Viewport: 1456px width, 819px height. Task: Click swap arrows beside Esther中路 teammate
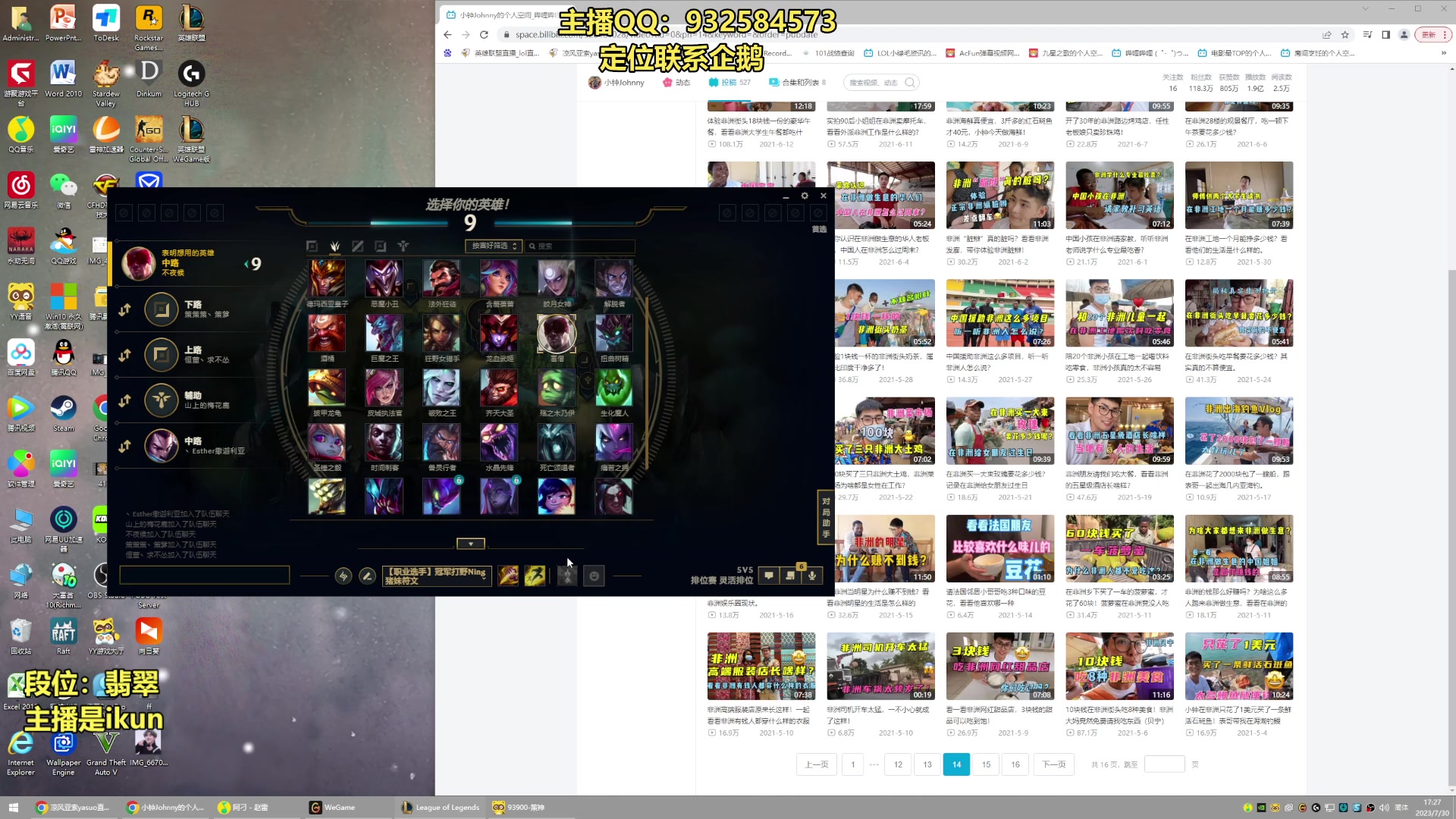pyautogui.click(x=125, y=446)
